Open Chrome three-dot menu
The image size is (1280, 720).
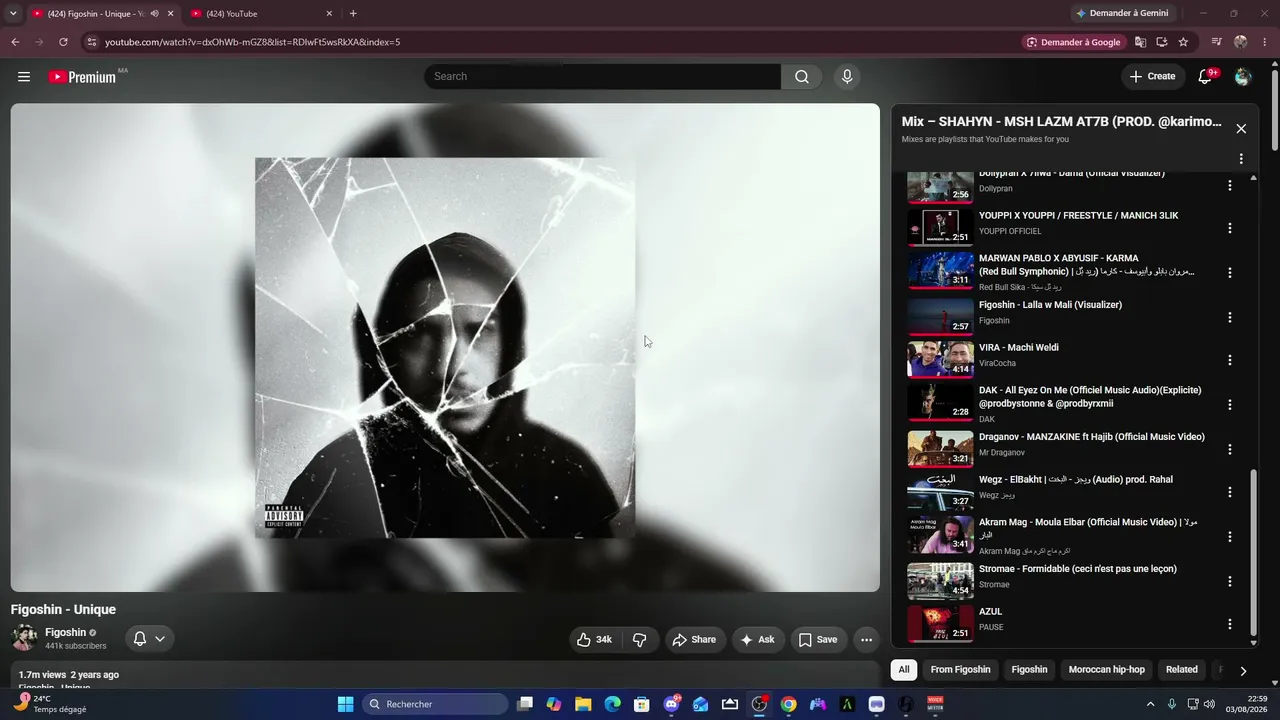point(1265,42)
